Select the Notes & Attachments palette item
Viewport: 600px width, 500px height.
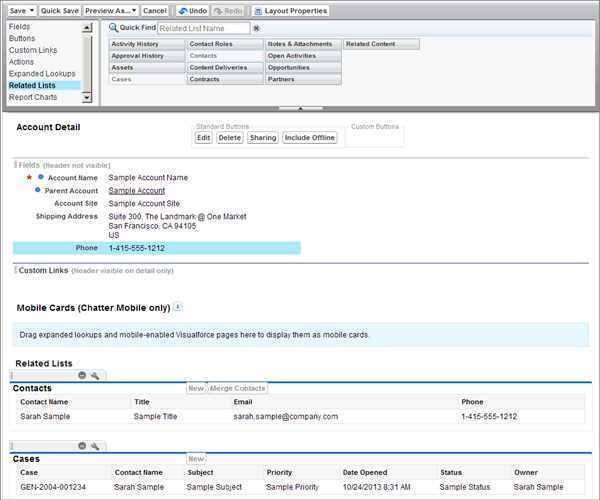[x=302, y=44]
